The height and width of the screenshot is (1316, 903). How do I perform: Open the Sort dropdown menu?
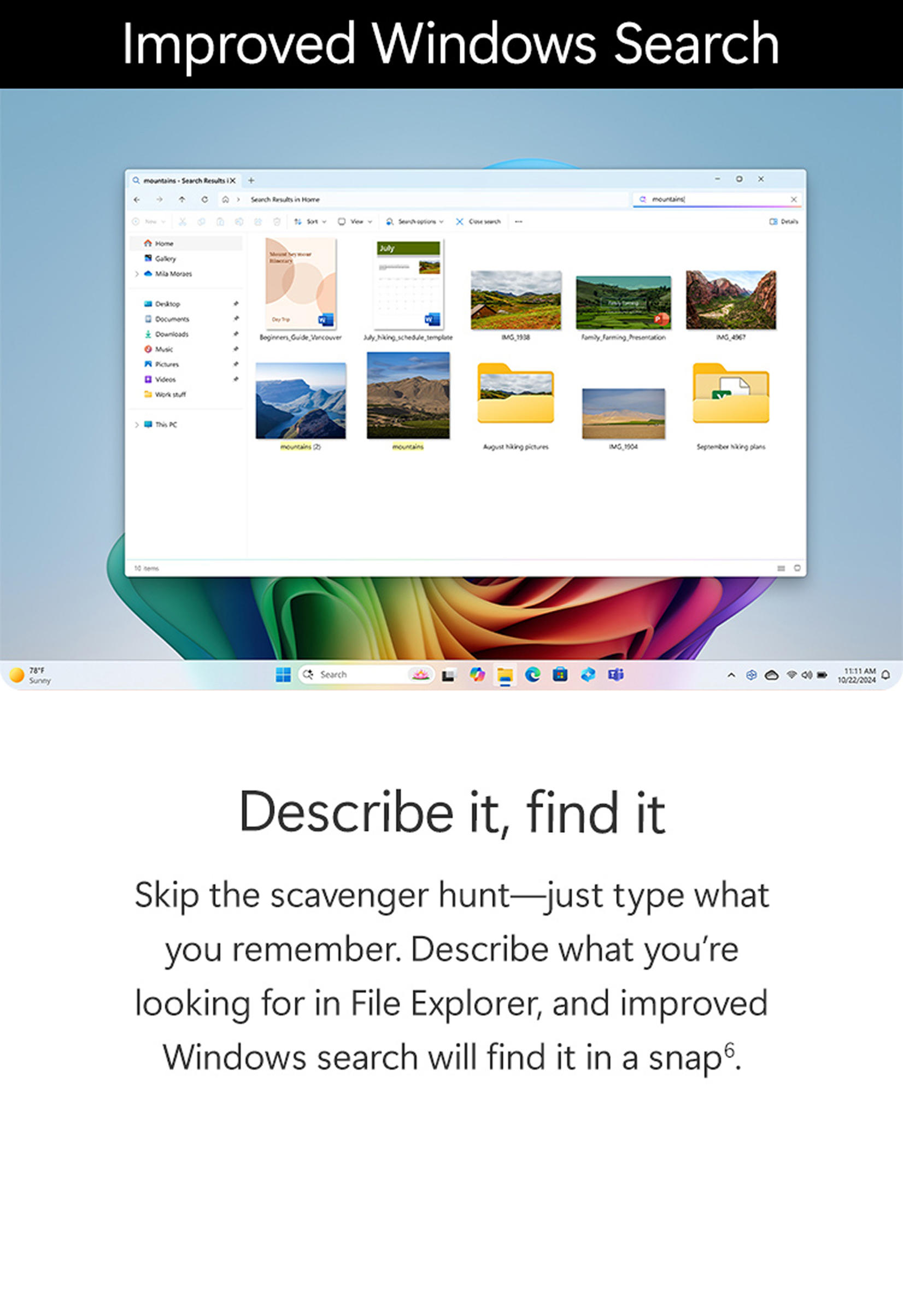pyautogui.click(x=310, y=221)
